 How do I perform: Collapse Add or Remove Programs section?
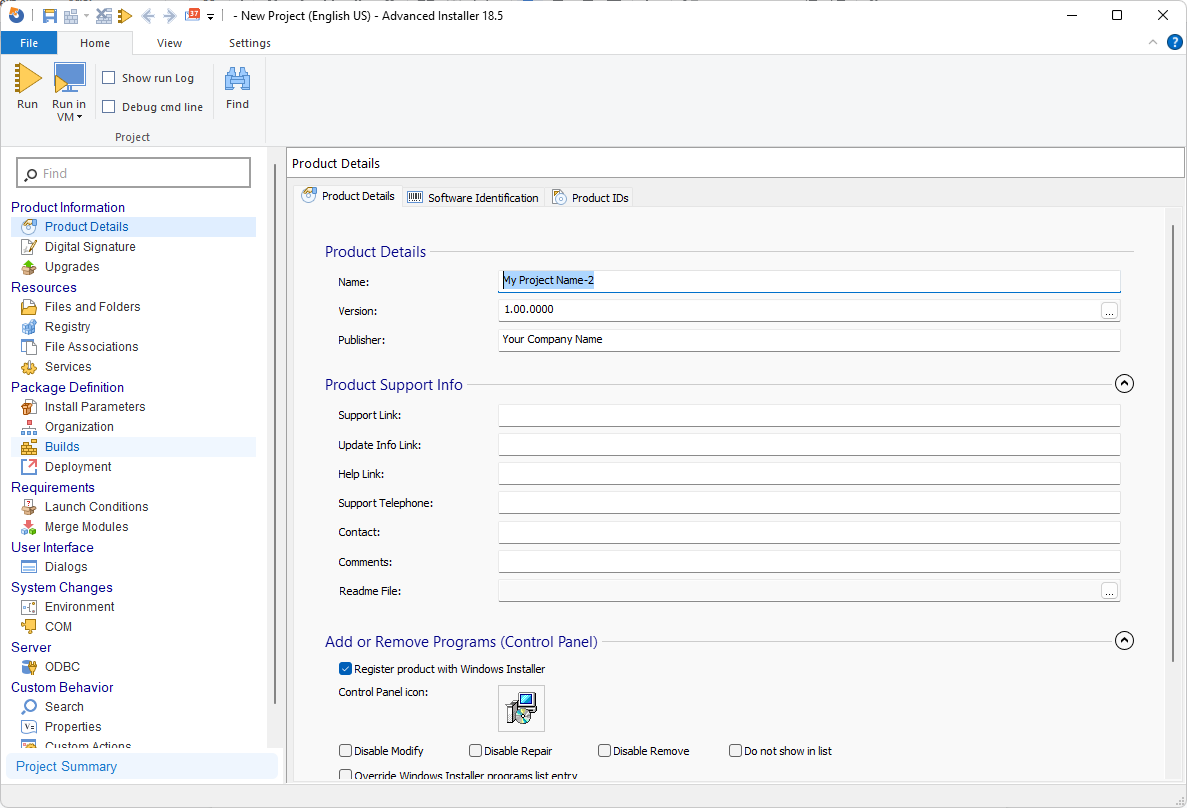coord(1124,641)
